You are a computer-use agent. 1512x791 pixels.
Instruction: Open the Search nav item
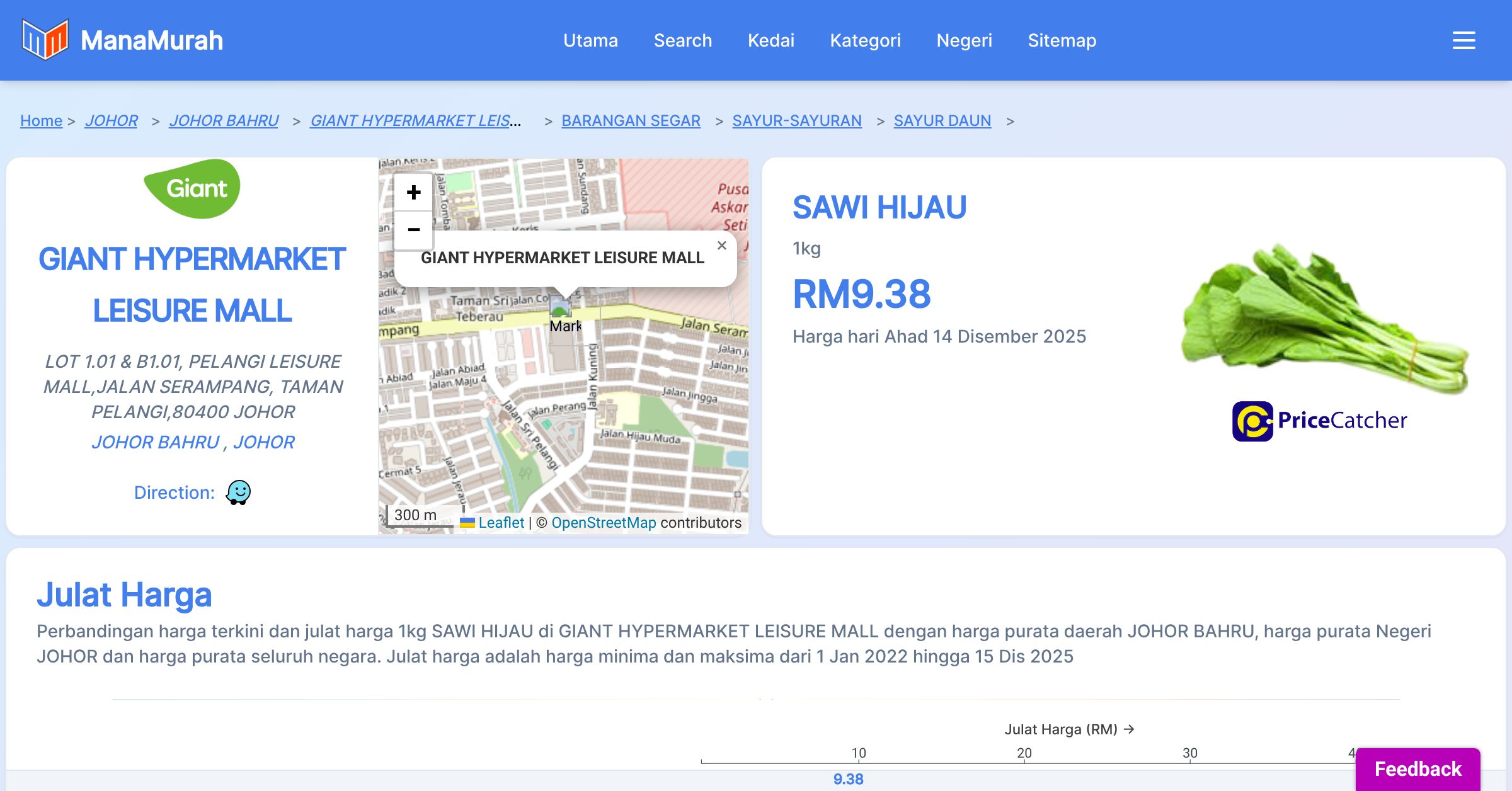(683, 40)
